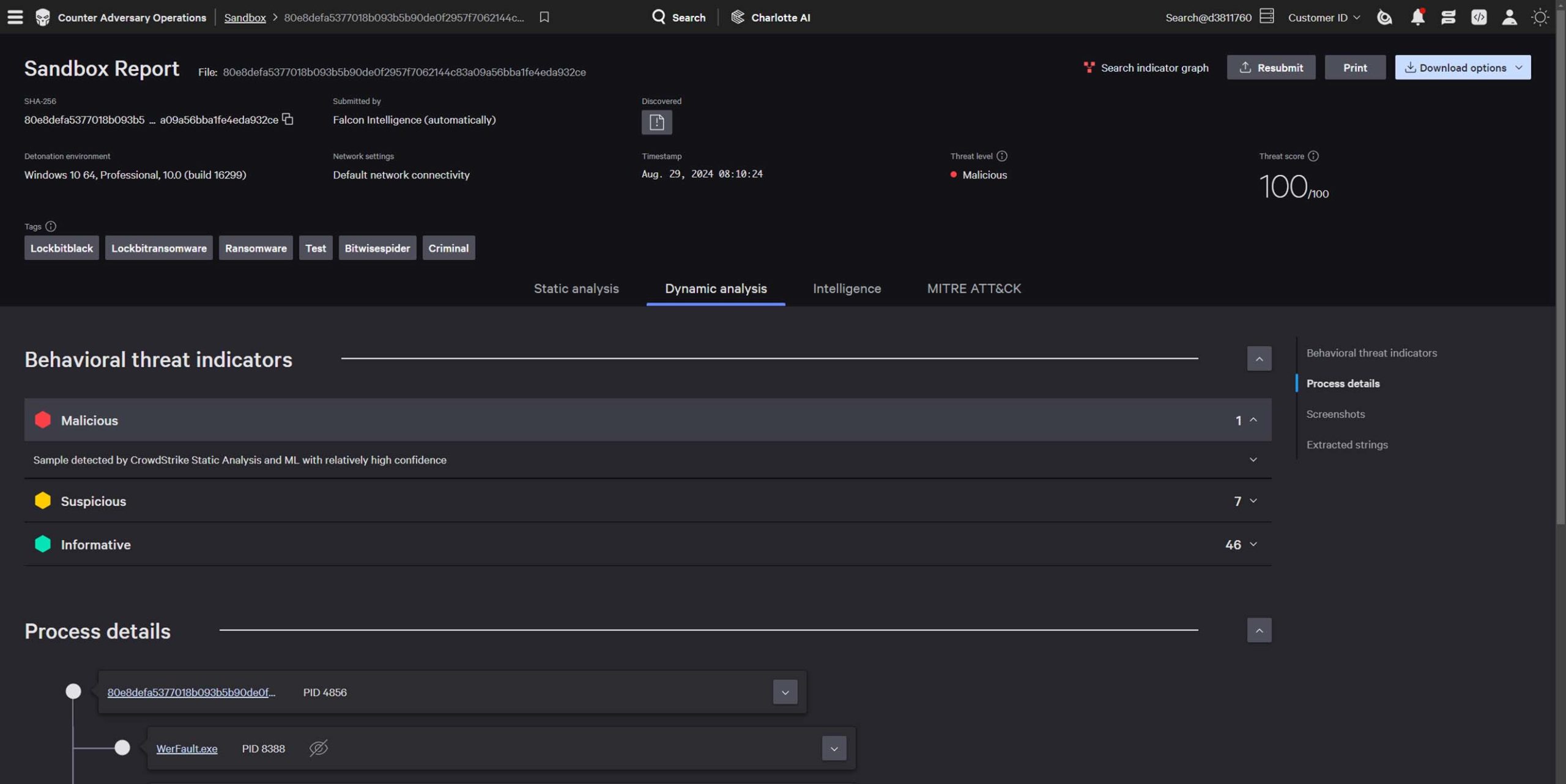This screenshot has height=784, width=1566.
Task: Open the MITRE ATT&CK tab
Action: [974, 288]
